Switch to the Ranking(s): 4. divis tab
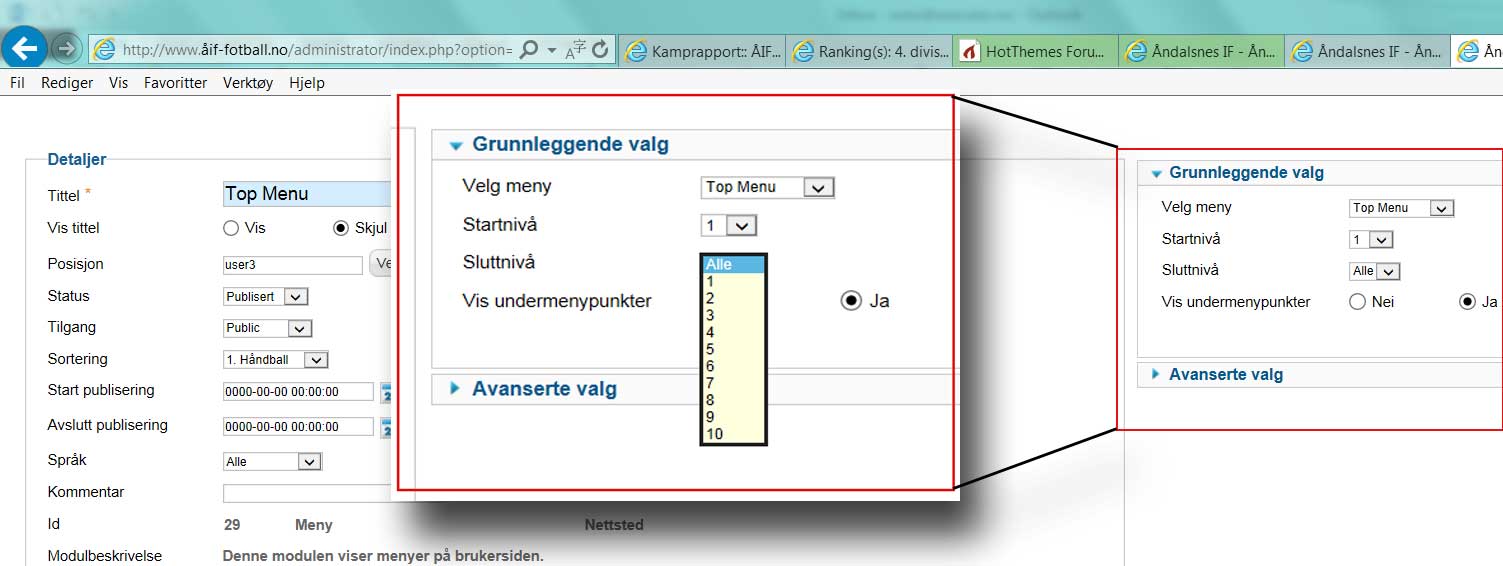The height and width of the screenshot is (566, 1503). point(870,50)
